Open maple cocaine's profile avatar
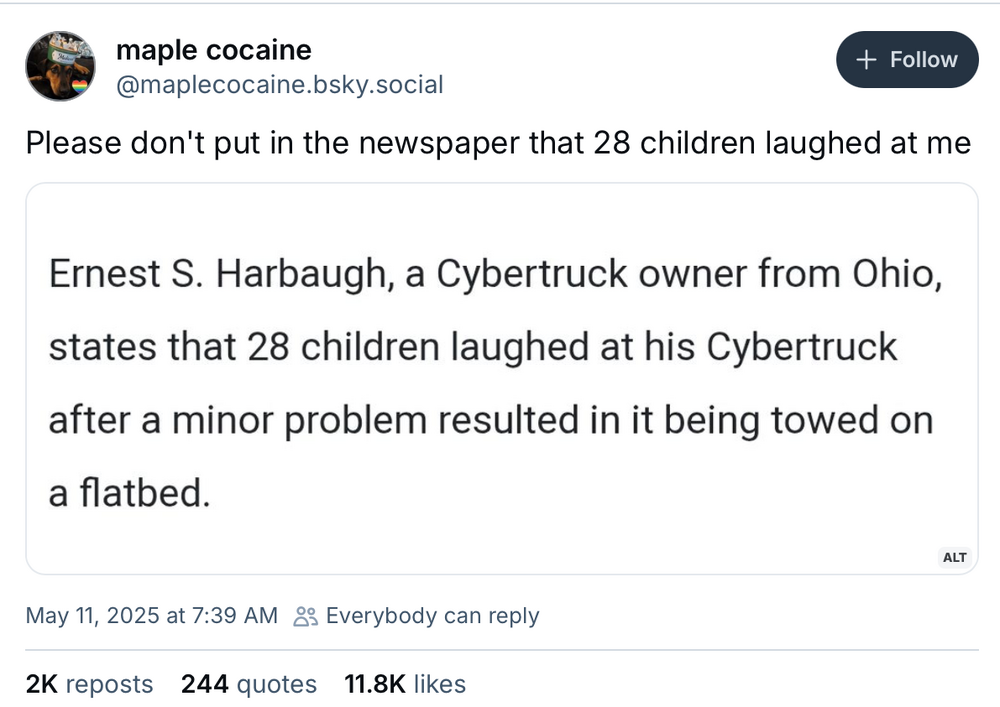Image resolution: width=1000 pixels, height=707 pixels. [60, 65]
